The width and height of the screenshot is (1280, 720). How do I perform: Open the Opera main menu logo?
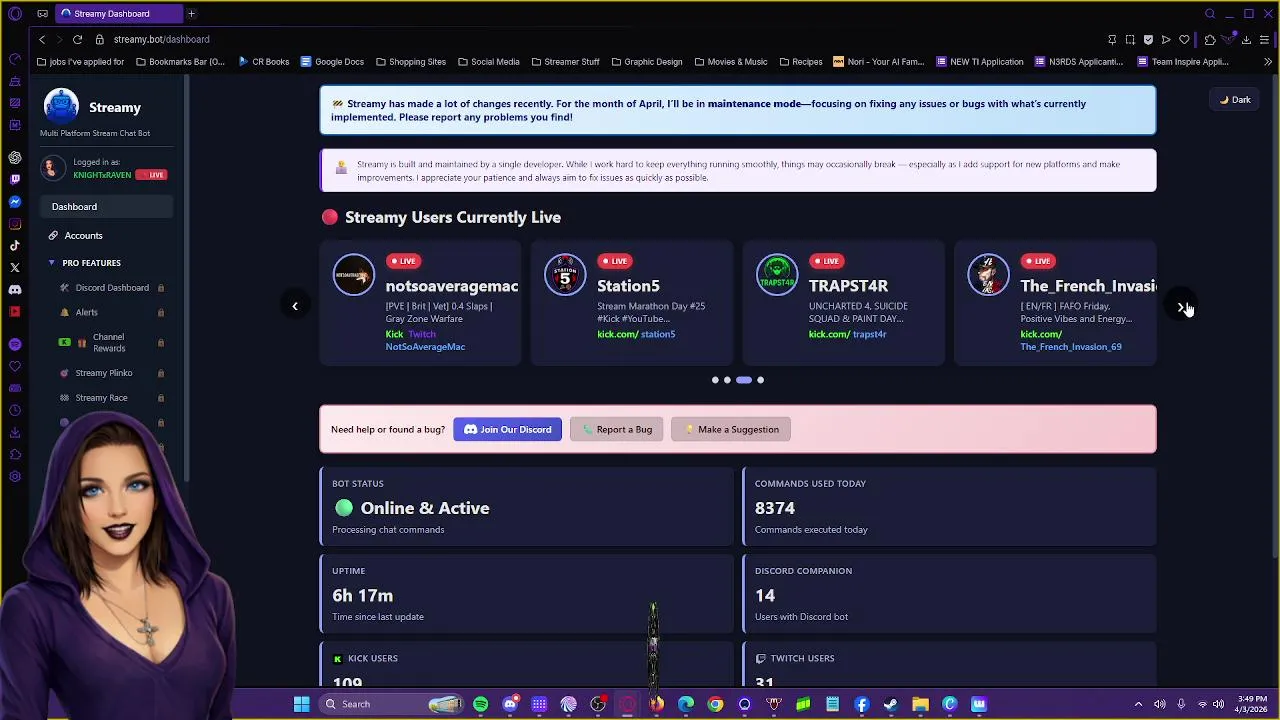(x=15, y=14)
